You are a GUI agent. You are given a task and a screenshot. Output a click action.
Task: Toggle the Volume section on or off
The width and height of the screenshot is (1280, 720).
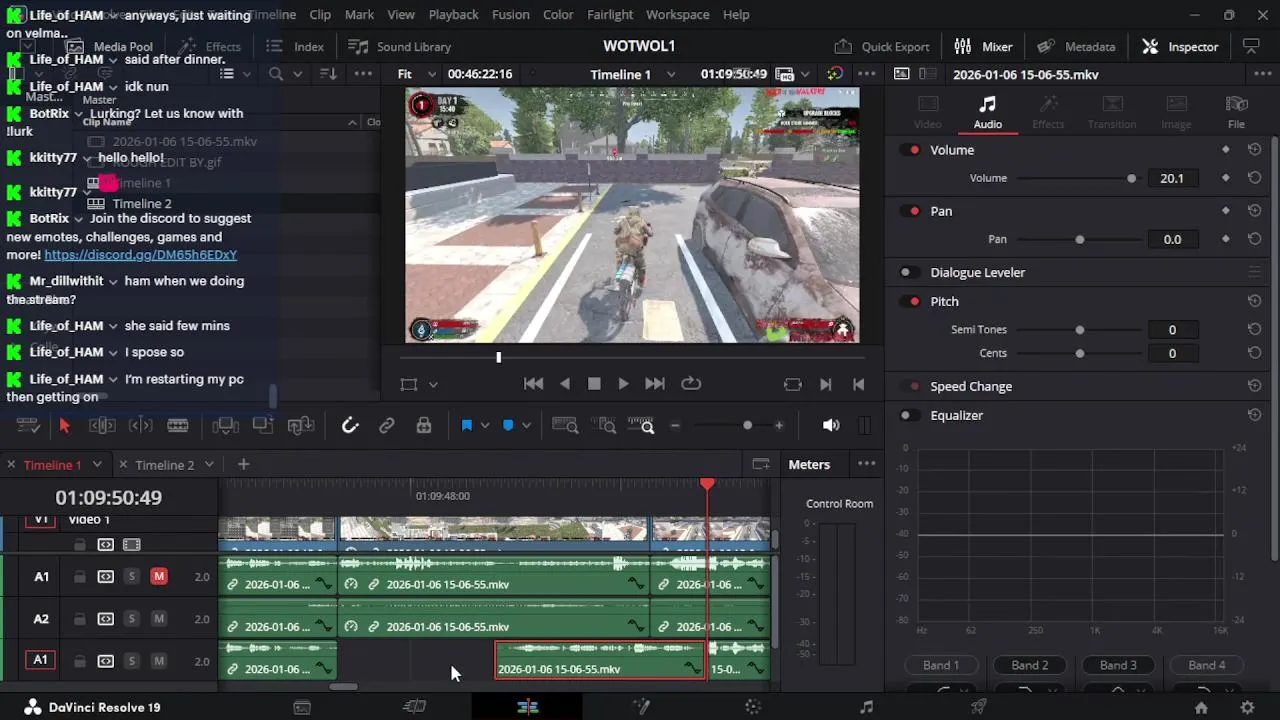[911, 150]
